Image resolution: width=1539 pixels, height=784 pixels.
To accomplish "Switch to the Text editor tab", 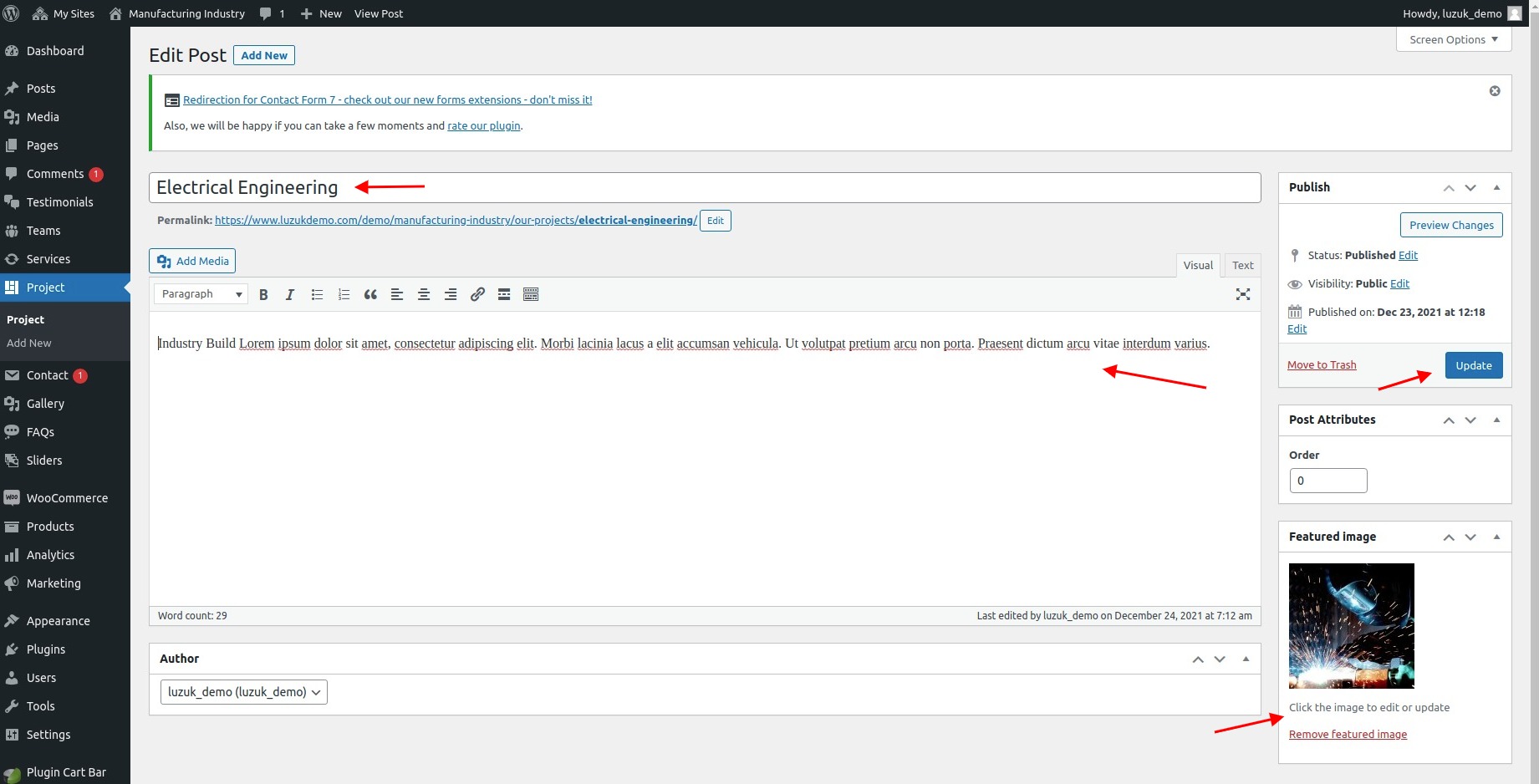I will 1242,265.
